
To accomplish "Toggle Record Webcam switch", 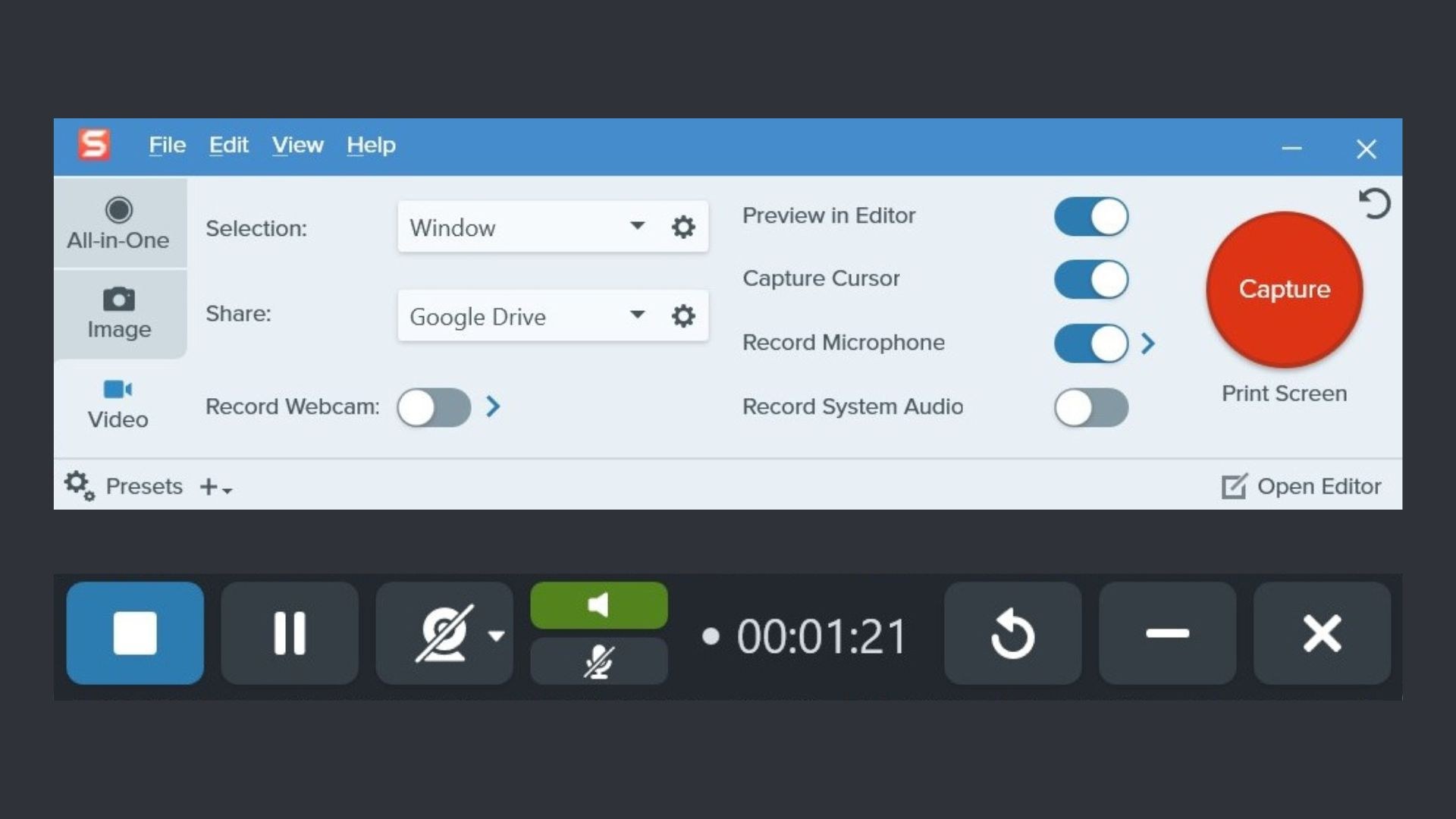I will click(434, 407).
